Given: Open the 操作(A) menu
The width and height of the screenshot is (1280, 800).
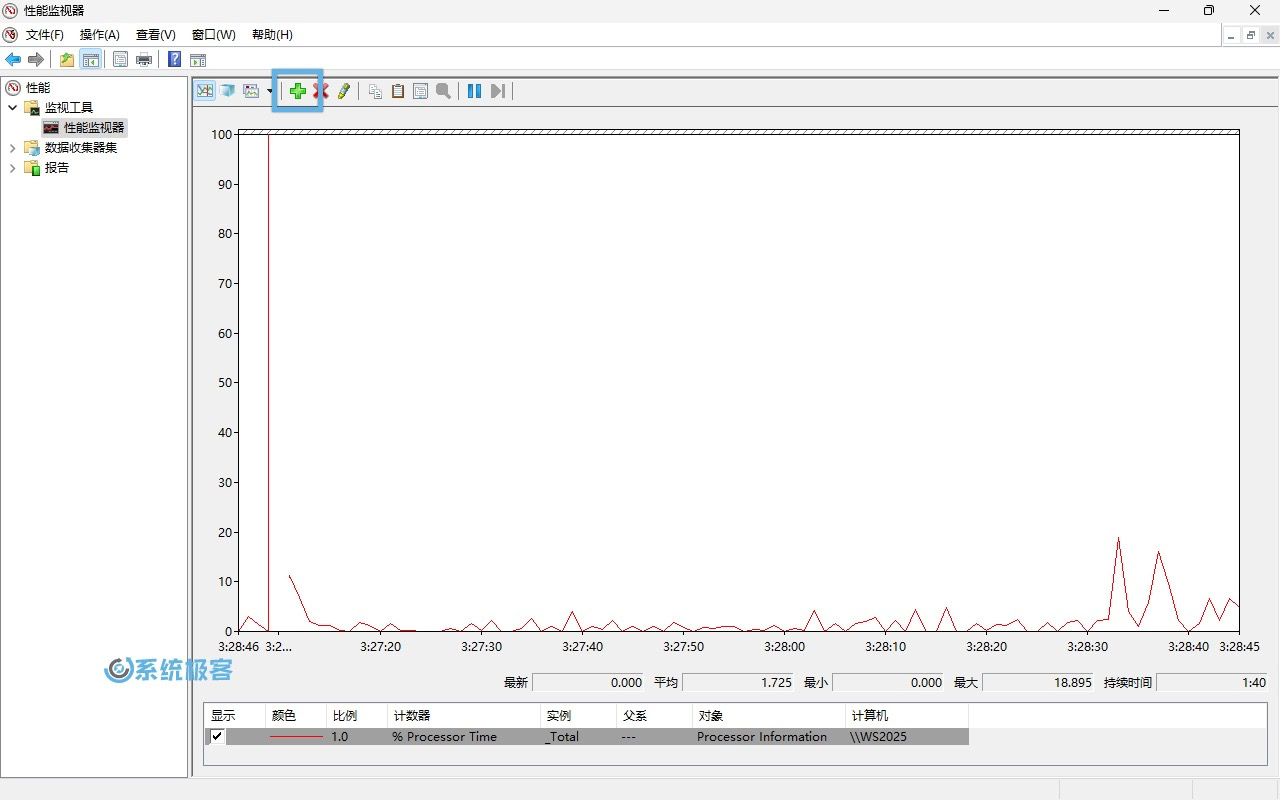Looking at the screenshot, I should [x=100, y=35].
